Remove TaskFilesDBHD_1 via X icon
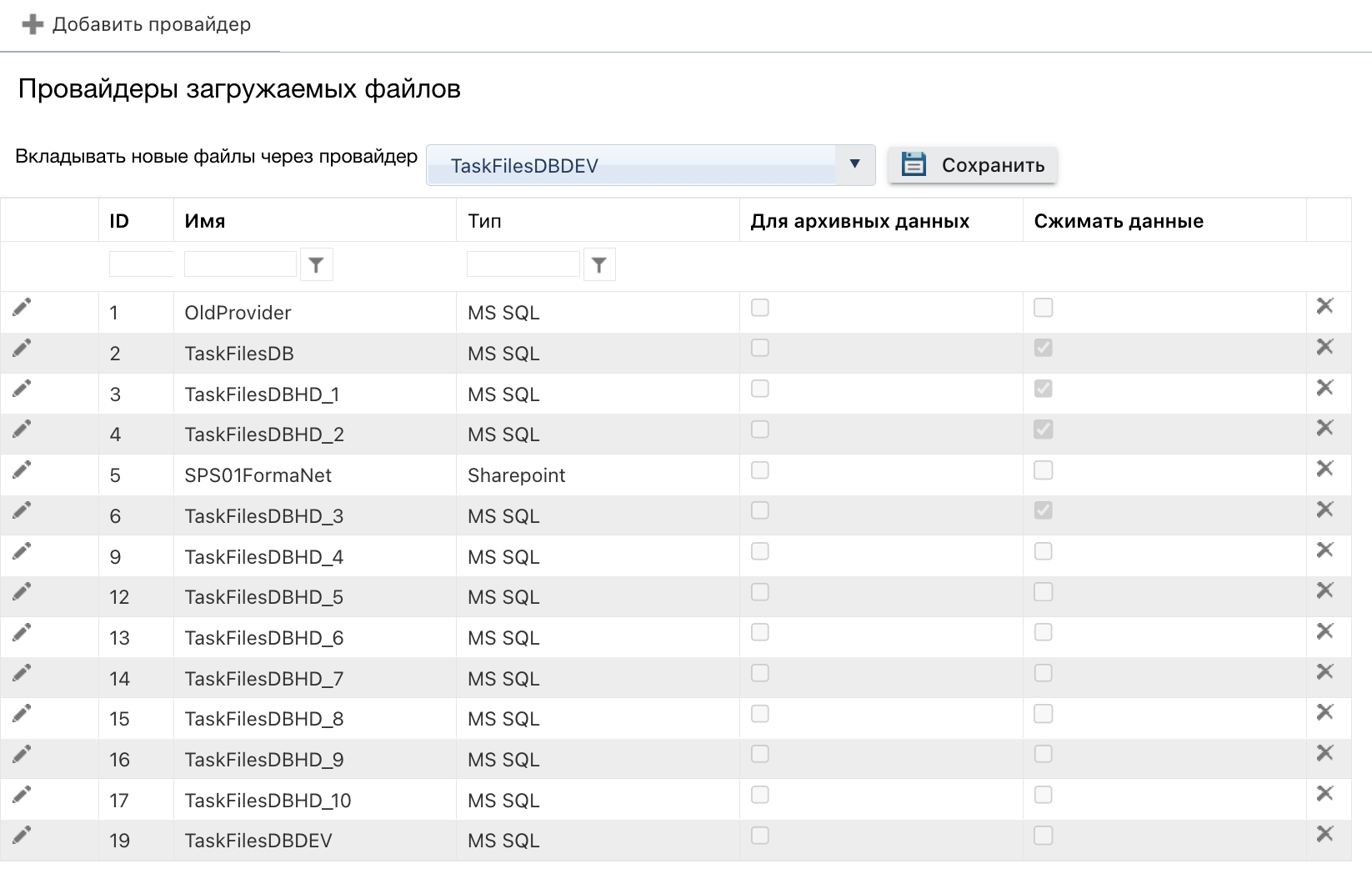 point(1324,388)
